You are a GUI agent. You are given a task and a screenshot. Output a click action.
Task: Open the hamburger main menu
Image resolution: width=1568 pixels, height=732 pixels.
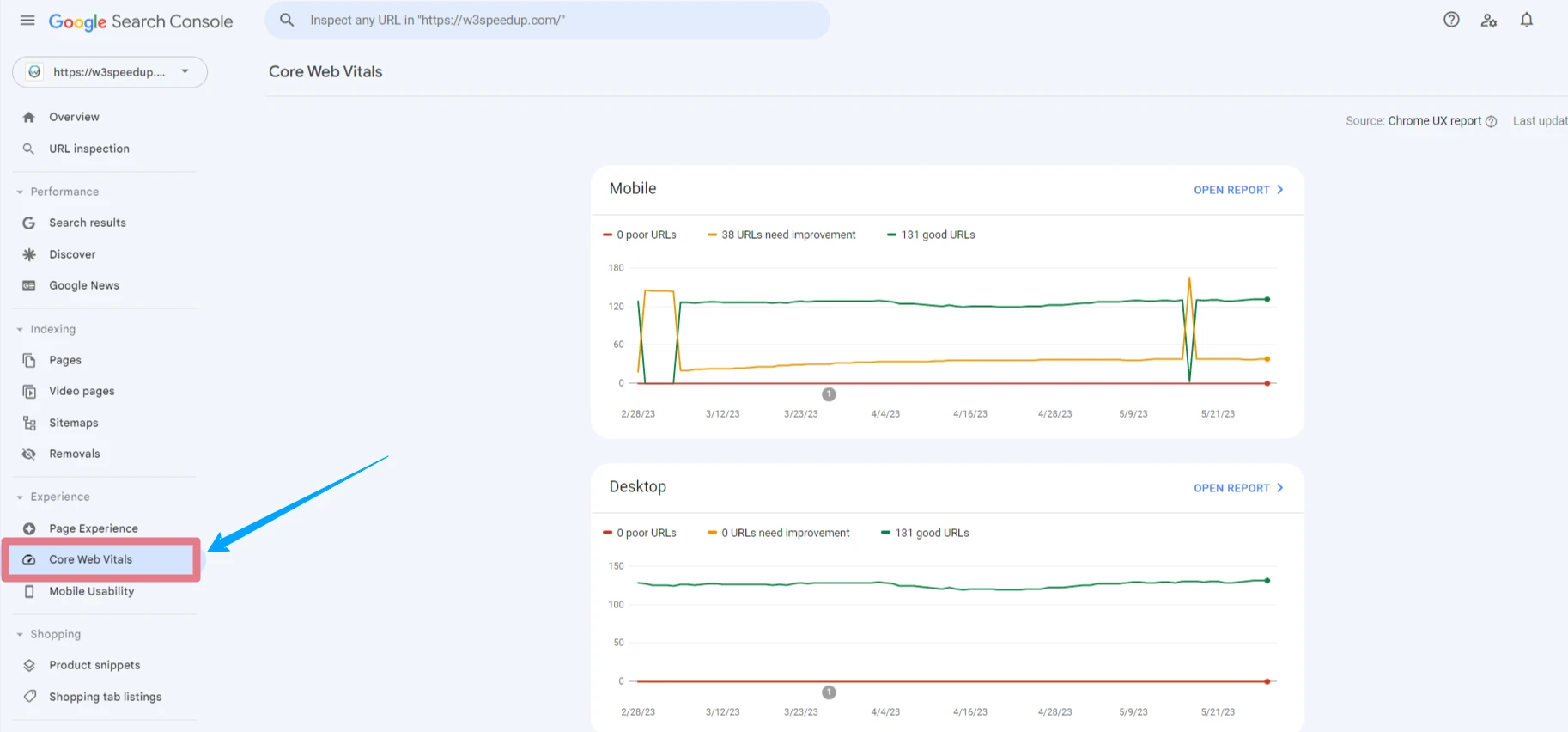pos(27,21)
